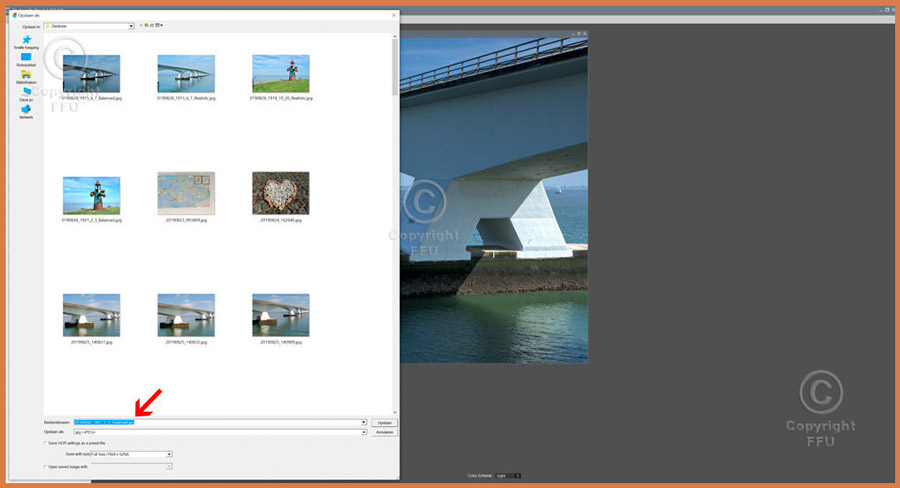The width and height of the screenshot is (900, 488).
Task: Select the 6_7_Balanced.jpg bridge thumbnail
Action: (x=91, y=73)
